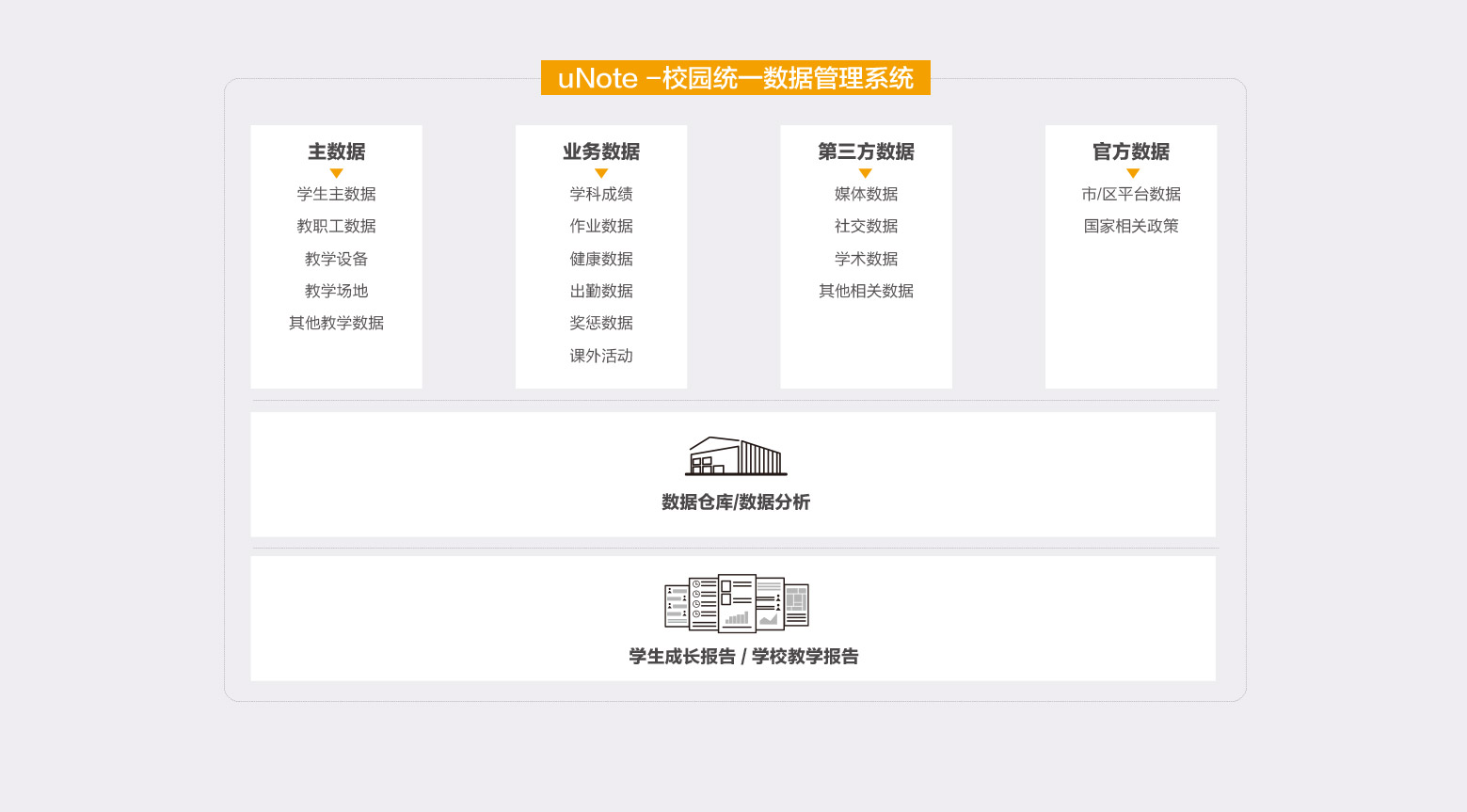
Task: Click the 数据仓库/数据分析 label
Action: [736, 502]
